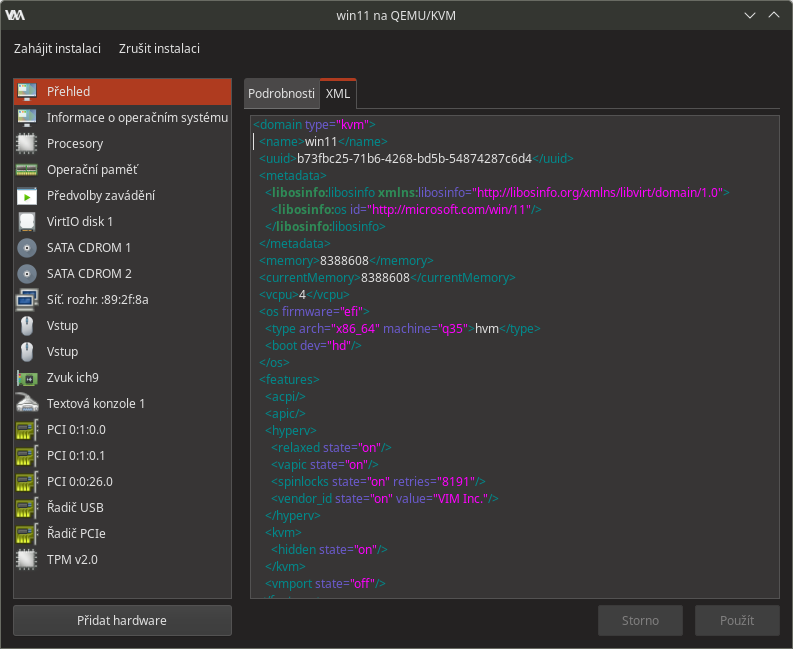
Task: Select Textová konzole 1 serial icon
Action: (27, 404)
